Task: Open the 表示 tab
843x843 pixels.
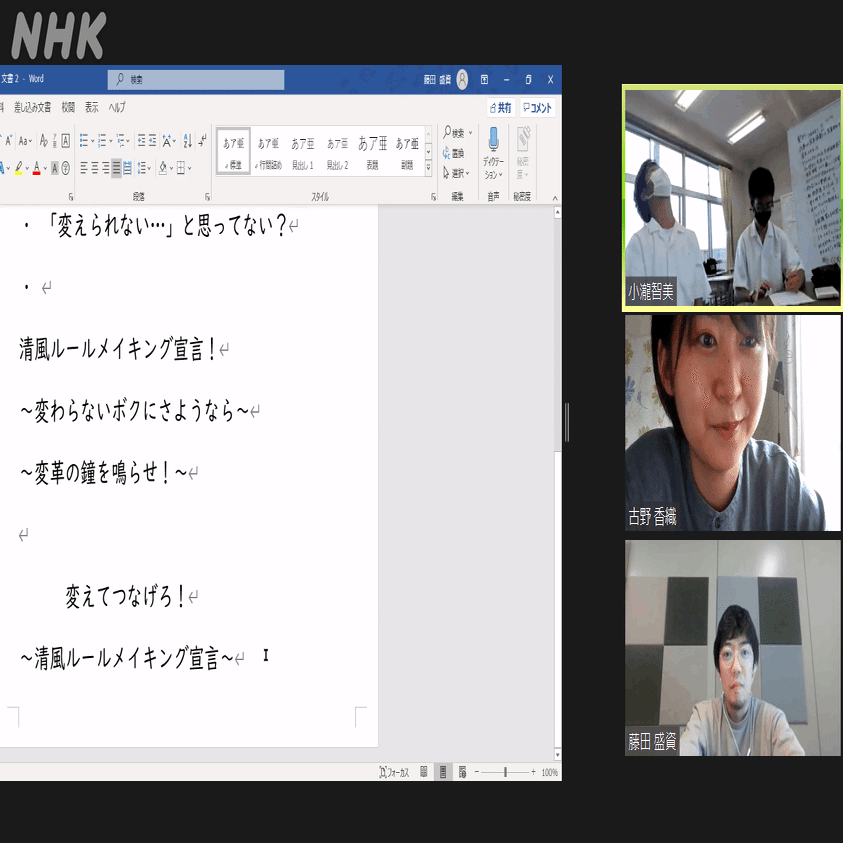Action: 92,108
